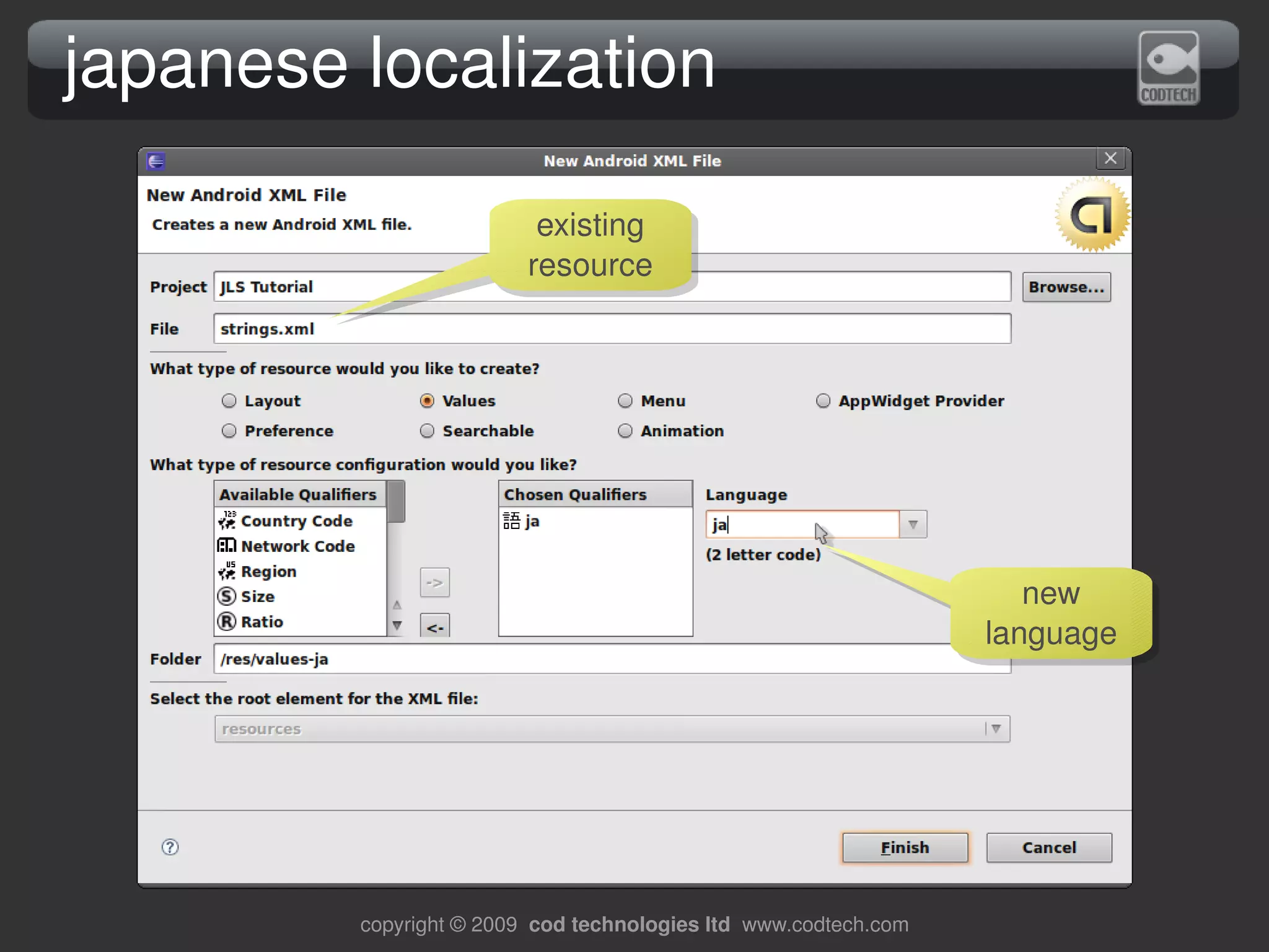1269x952 pixels.
Task: Open the Language code dropdown arrow
Action: (x=913, y=525)
